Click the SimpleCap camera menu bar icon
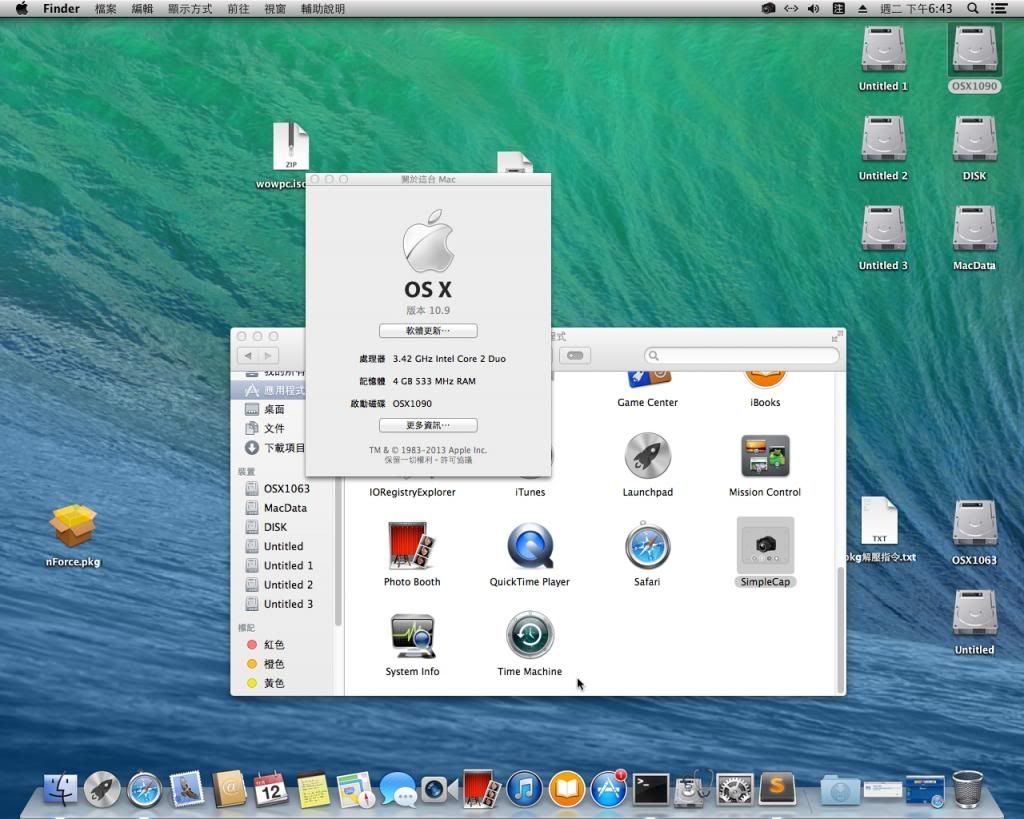The image size is (1024, 819). pyautogui.click(x=768, y=8)
